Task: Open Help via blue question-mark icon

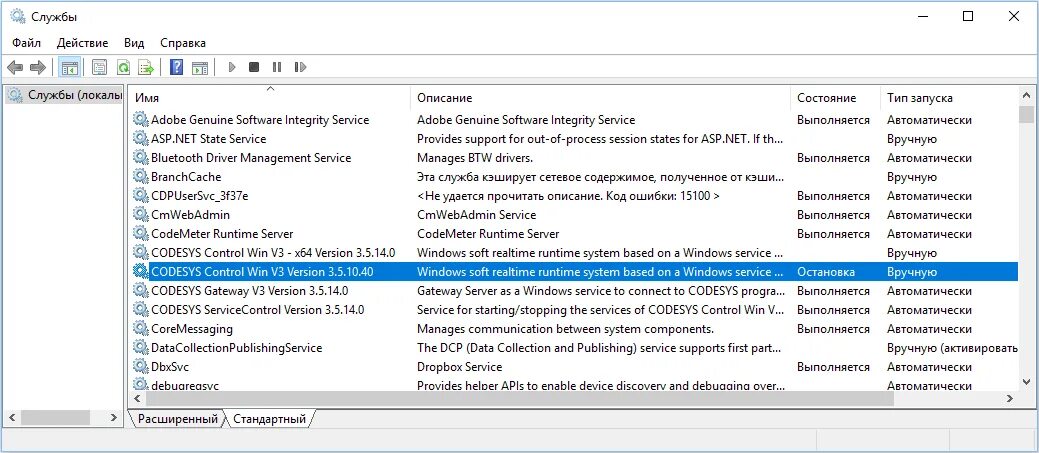Action: point(176,67)
